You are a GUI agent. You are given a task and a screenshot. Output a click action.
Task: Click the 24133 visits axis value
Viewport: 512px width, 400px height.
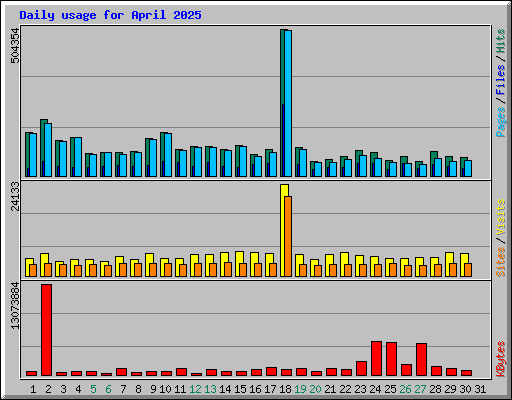pyautogui.click(x=15, y=197)
